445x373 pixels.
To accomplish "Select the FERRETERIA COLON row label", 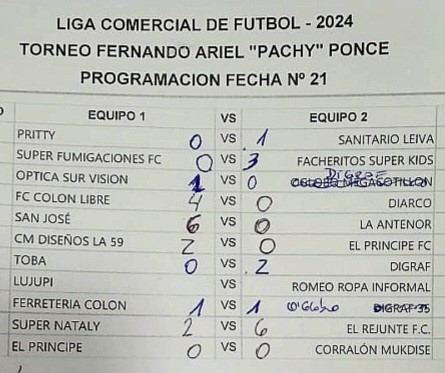I will (x=69, y=304).
